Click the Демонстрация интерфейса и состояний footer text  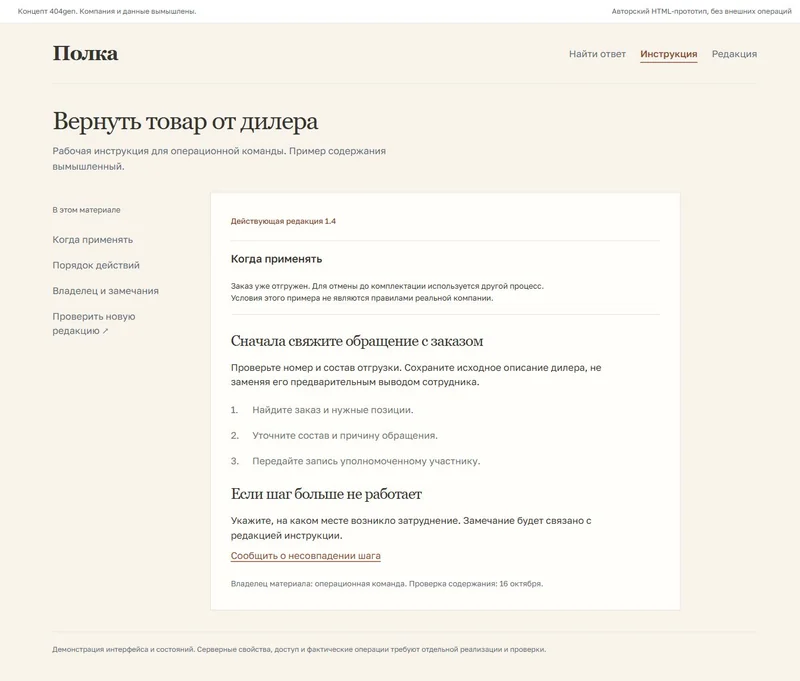click(x=299, y=649)
